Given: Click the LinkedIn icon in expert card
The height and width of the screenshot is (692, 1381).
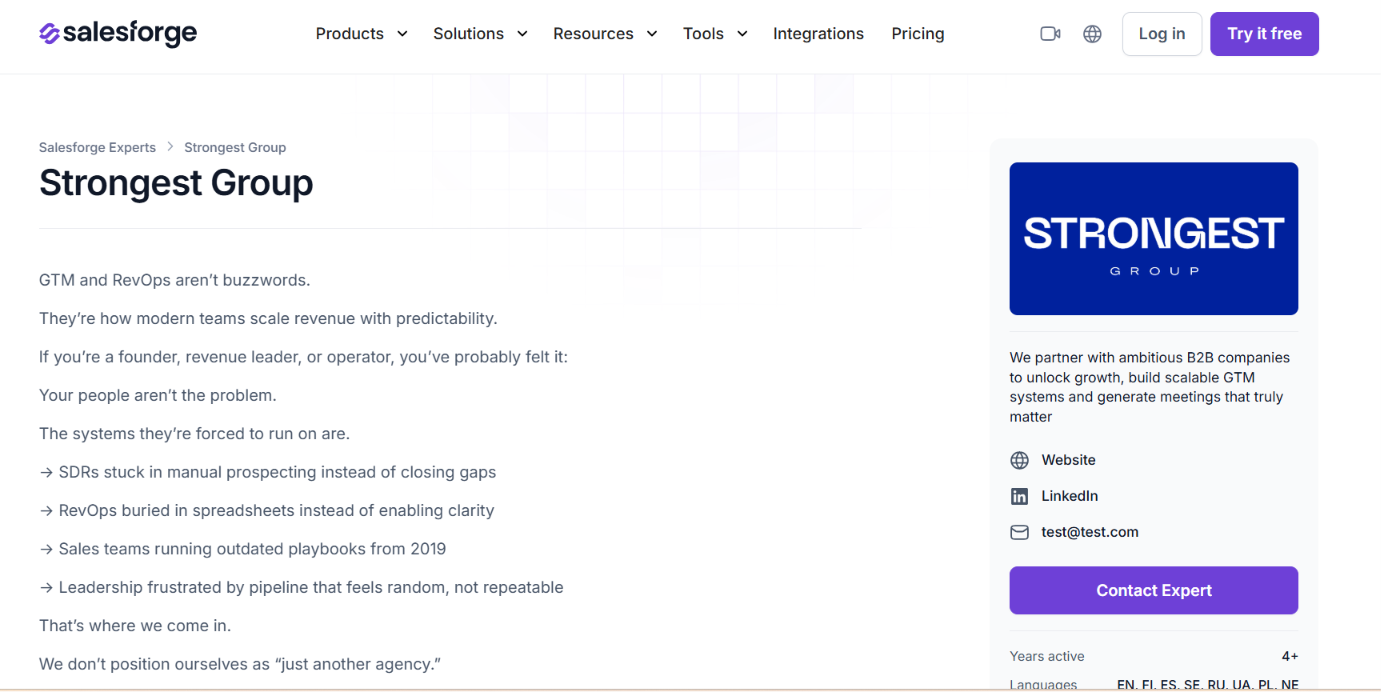Looking at the screenshot, I should tap(1019, 496).
